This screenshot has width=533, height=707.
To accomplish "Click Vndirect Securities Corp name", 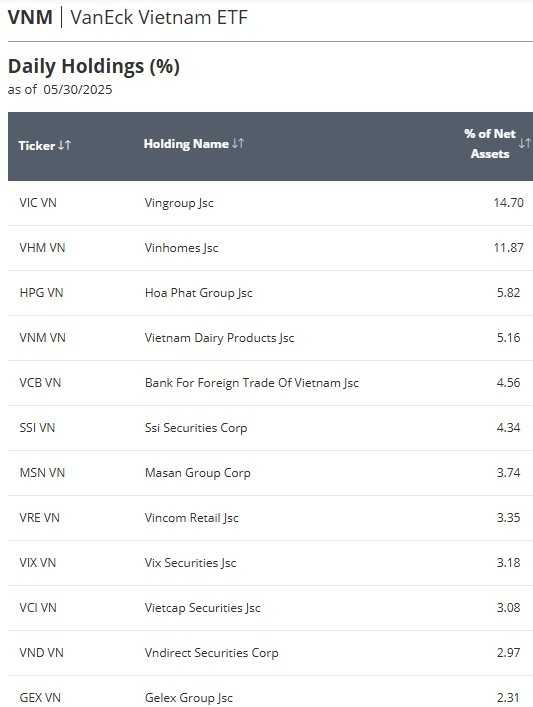I will pyautogui.click(x=211, y=653).
